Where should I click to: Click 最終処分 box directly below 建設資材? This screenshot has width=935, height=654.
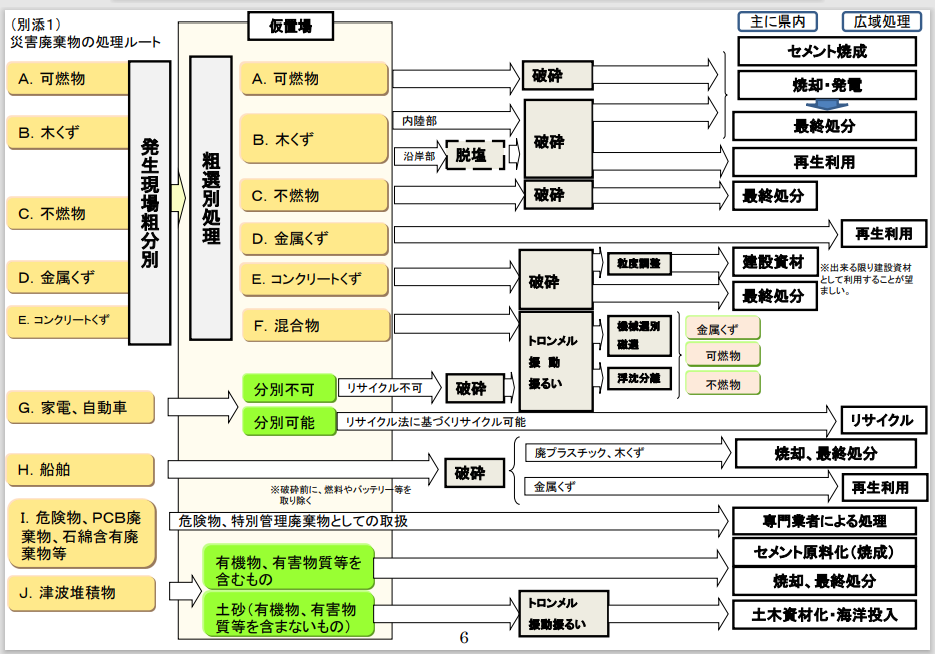click(775, 296)
